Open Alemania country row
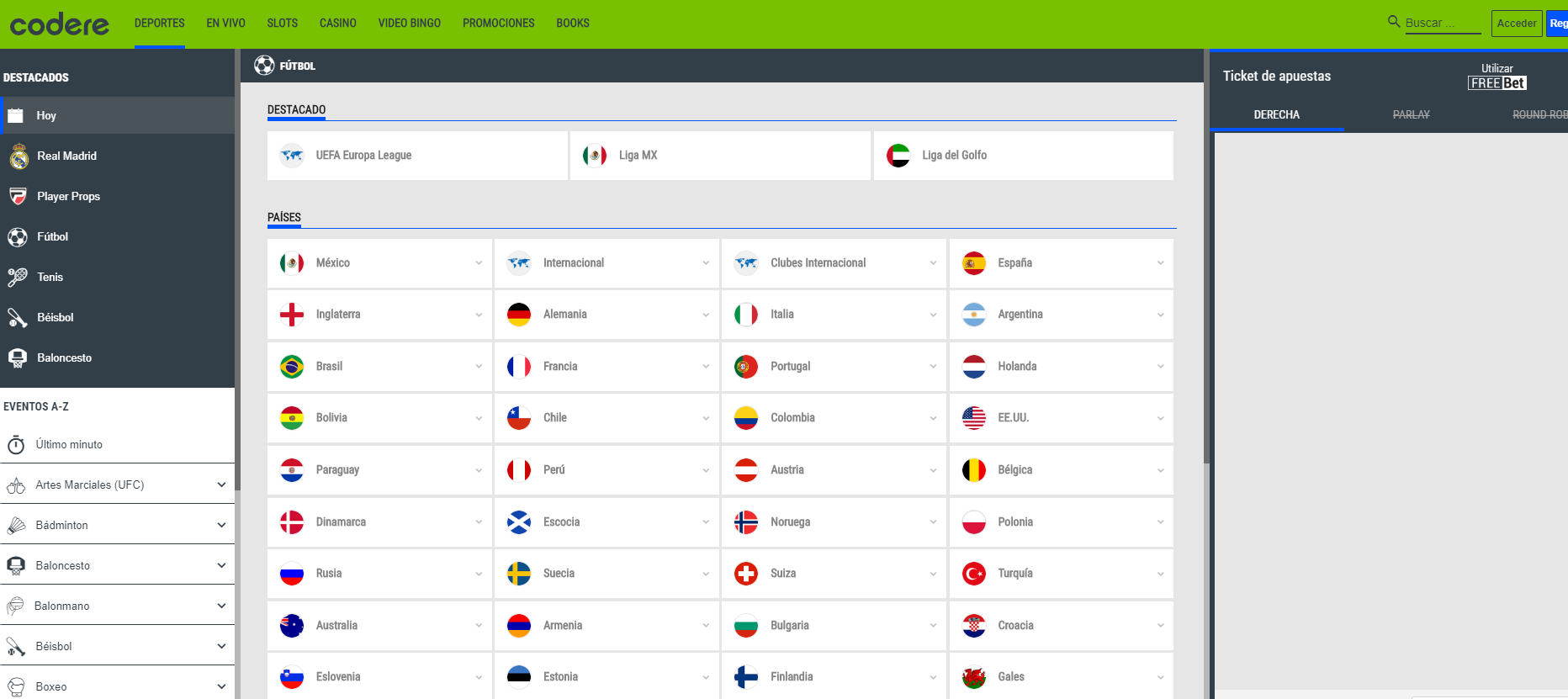Viewport: 1568px width, 699px height. tap(607, 315)
